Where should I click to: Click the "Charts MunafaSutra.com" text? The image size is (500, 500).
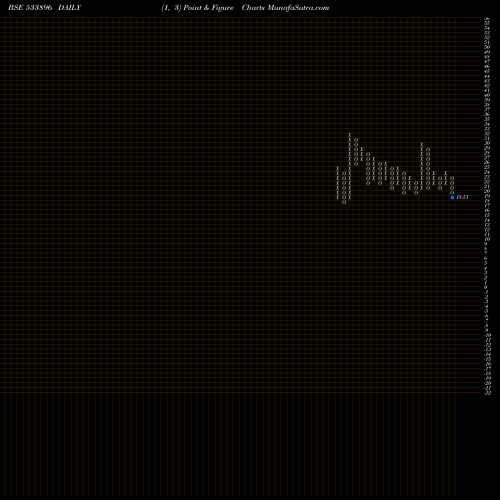coord(285,8)
